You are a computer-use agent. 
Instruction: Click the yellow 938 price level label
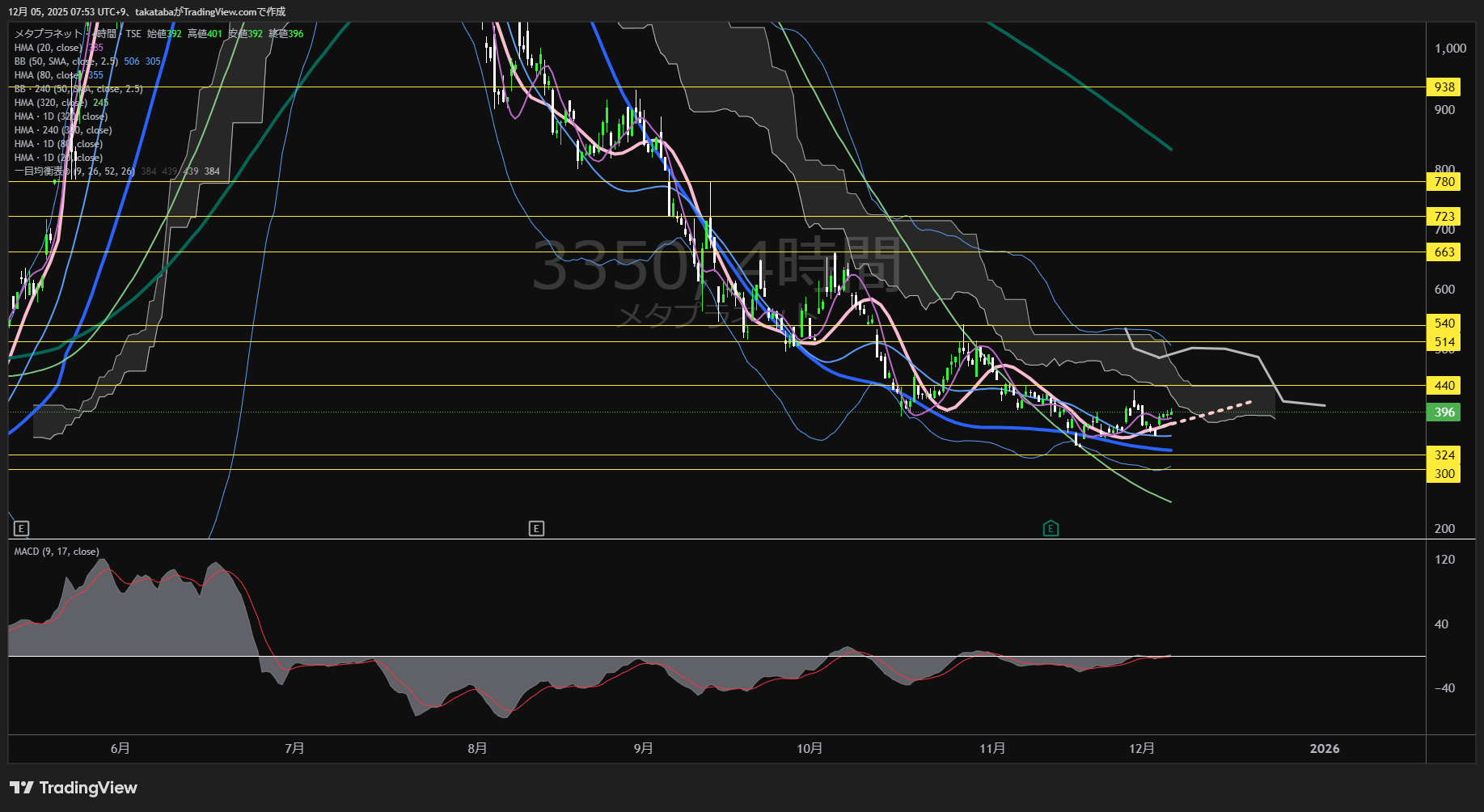point(1444,87)
